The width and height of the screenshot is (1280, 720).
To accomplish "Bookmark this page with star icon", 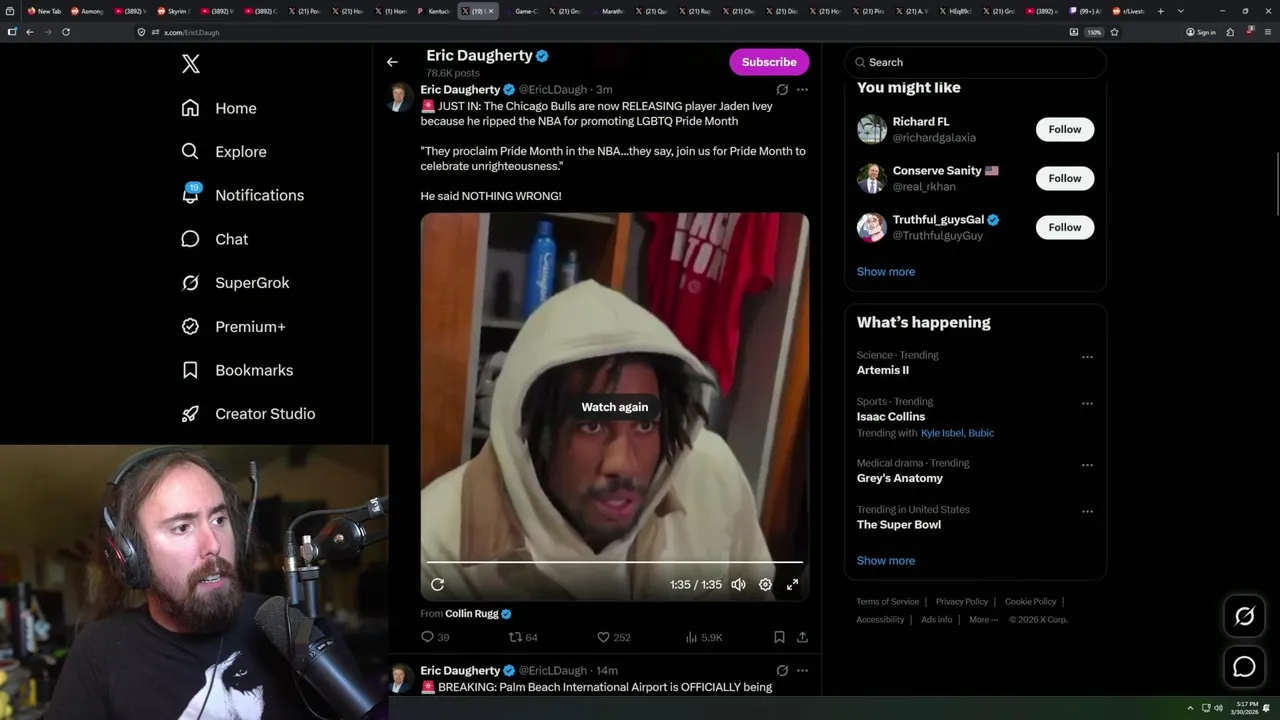I will click(1114, 32).
